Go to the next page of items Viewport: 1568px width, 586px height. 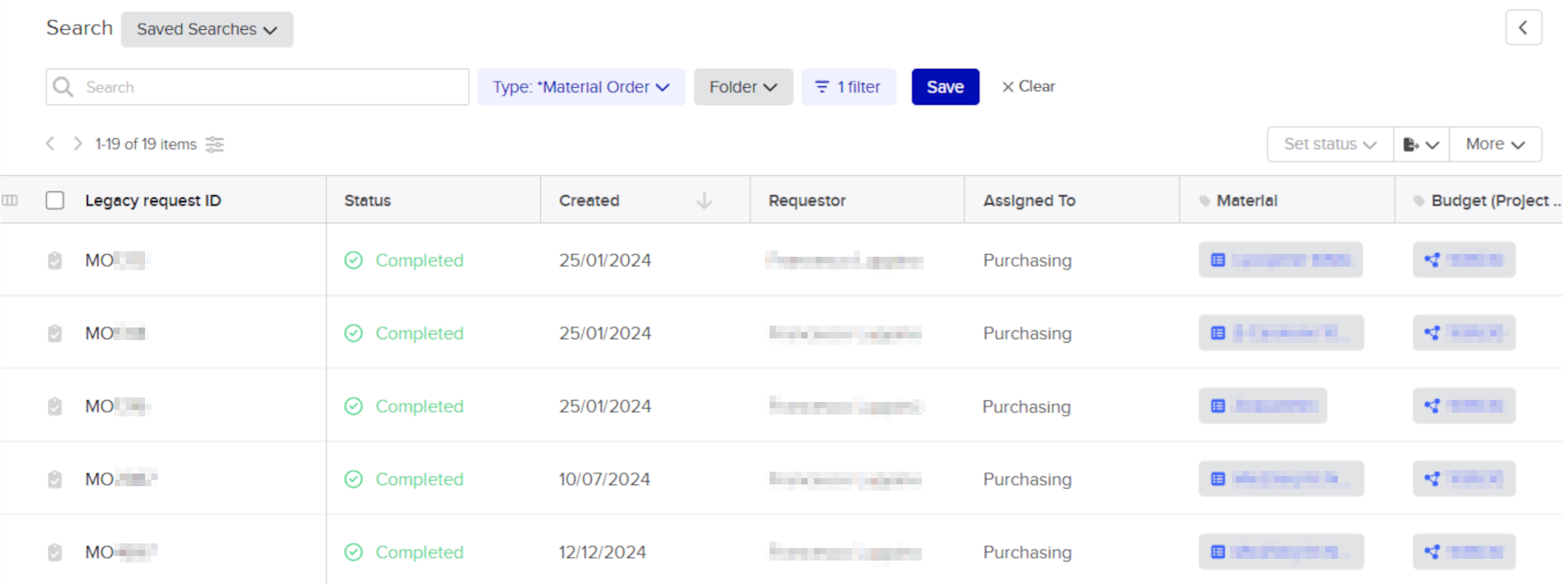[78, 143]
